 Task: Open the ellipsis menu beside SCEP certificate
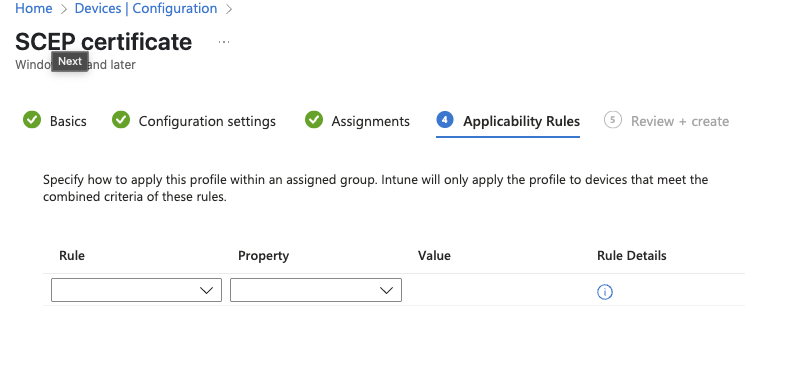224,42
